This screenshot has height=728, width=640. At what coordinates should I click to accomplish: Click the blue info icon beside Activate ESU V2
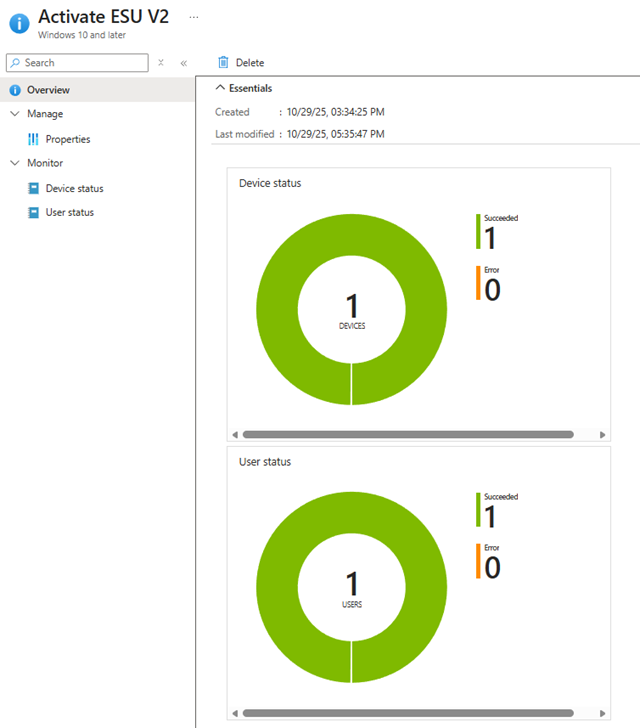tap(20, 23)
